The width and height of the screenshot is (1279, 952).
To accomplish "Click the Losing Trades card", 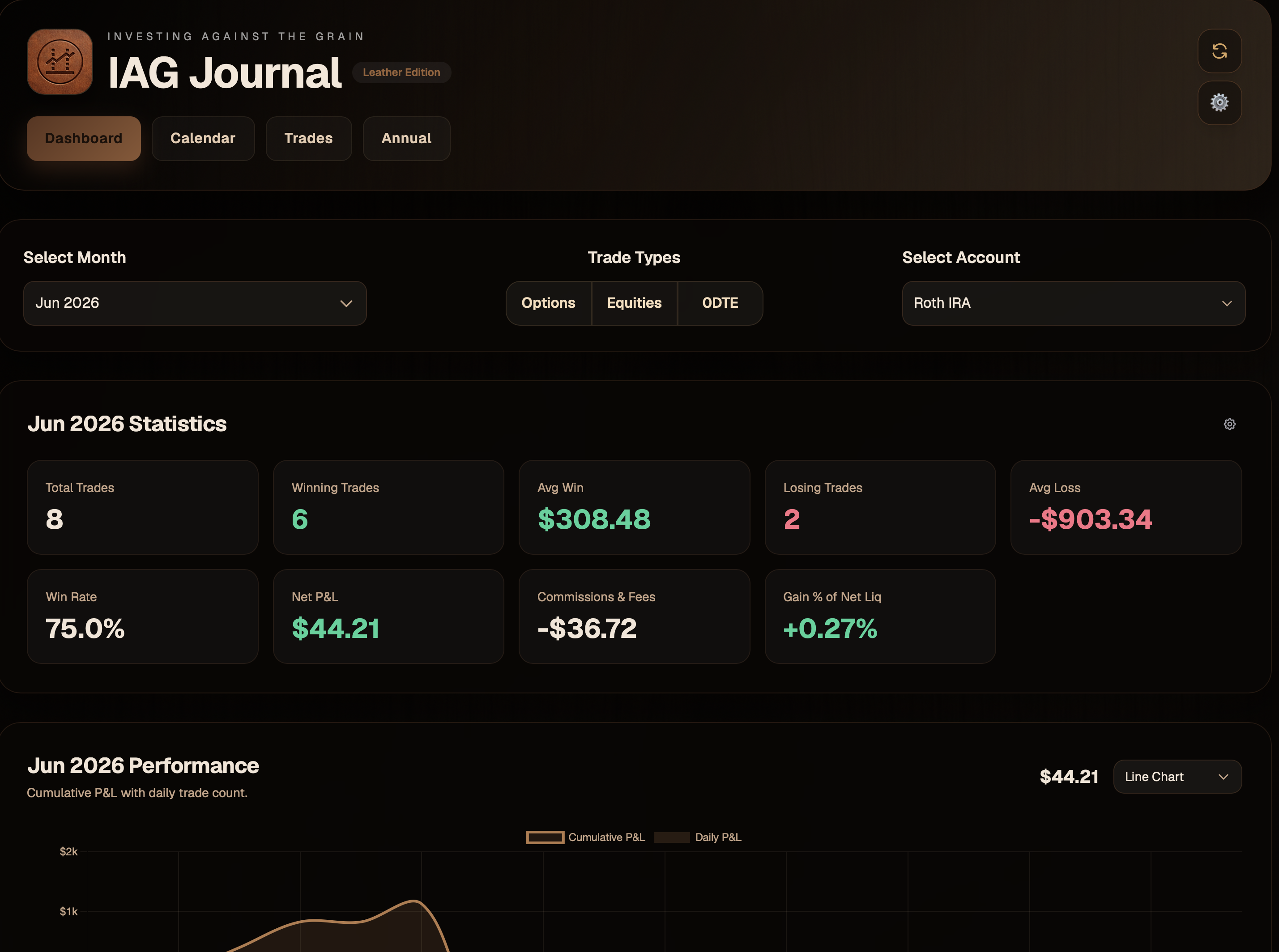I will pos(880,507).
